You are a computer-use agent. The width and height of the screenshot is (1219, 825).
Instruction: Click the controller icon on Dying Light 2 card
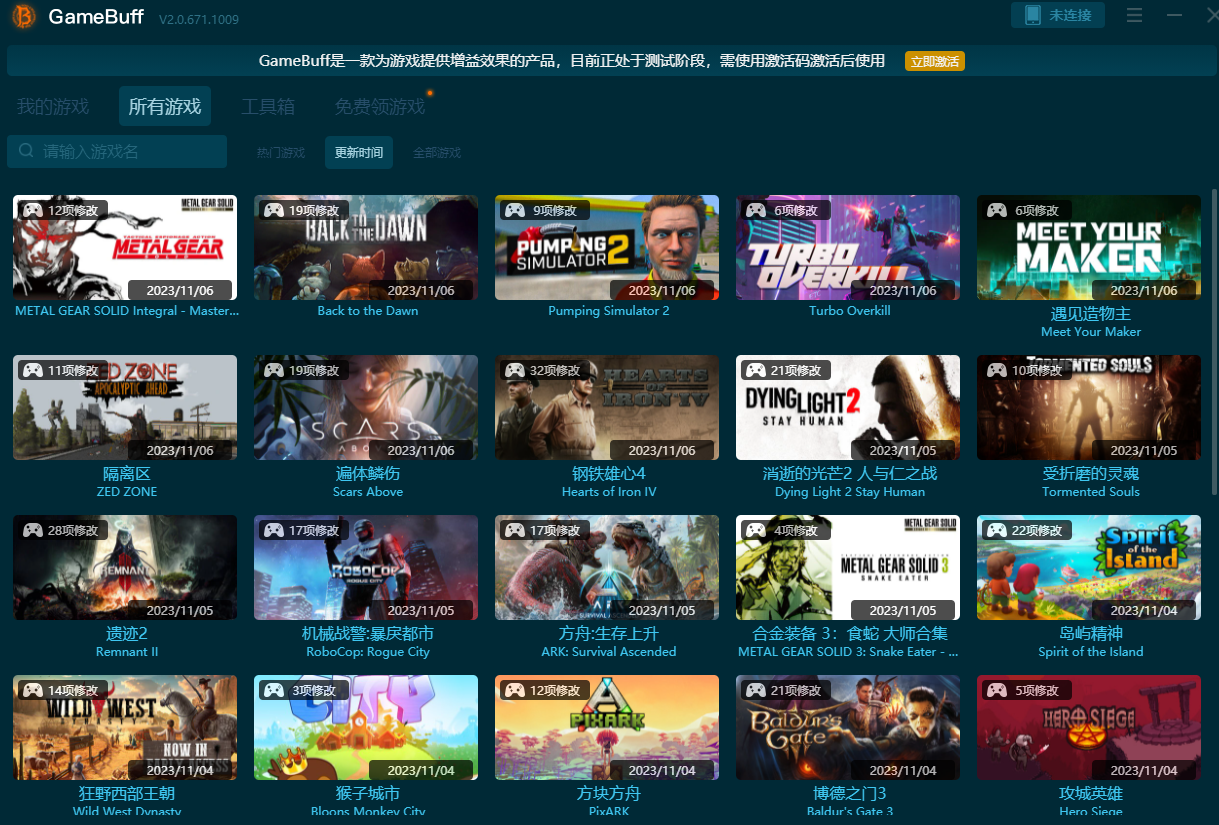click(x=755, y=370)
